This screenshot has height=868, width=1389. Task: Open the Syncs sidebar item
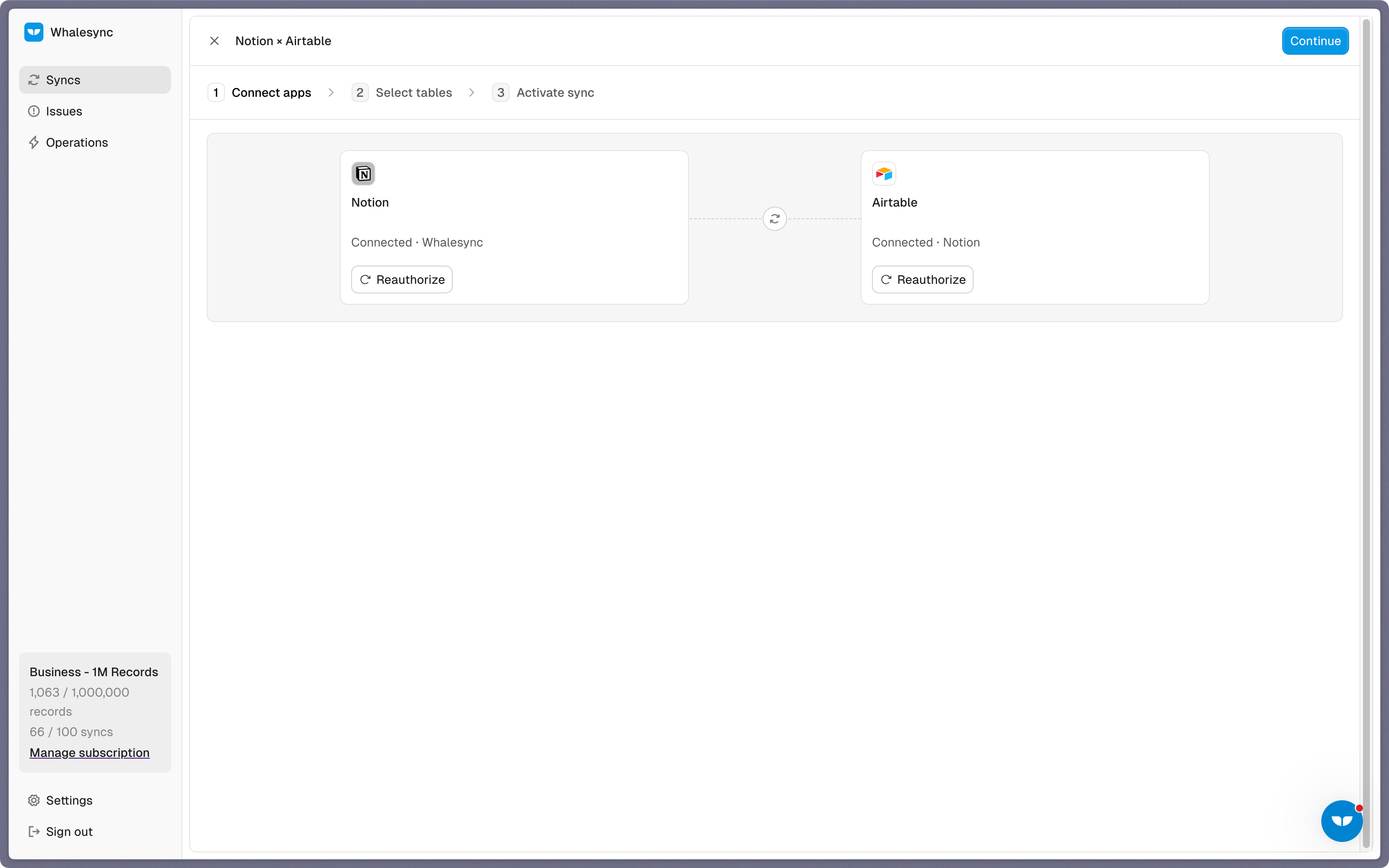pos(95,80)
